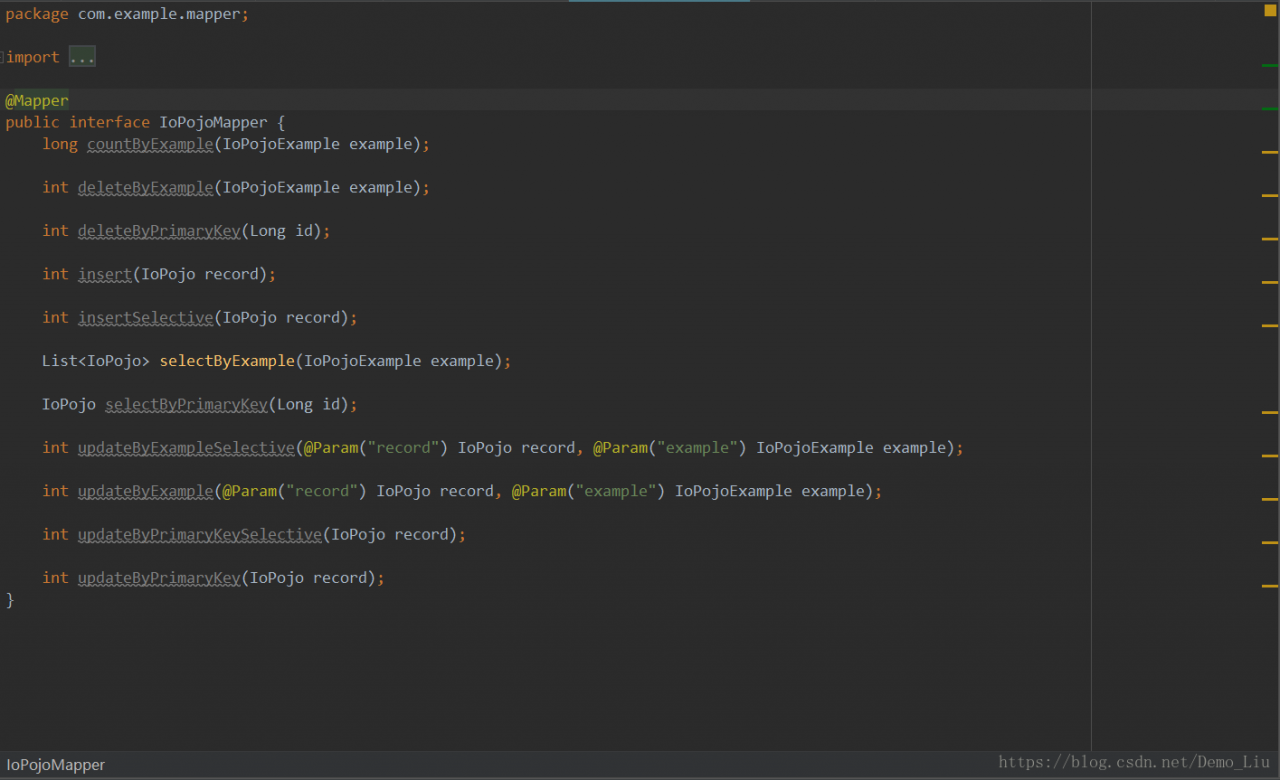Click the @Mapper annotation
The height and width of the screenshot is (780, 1280).
click(37, 101)
